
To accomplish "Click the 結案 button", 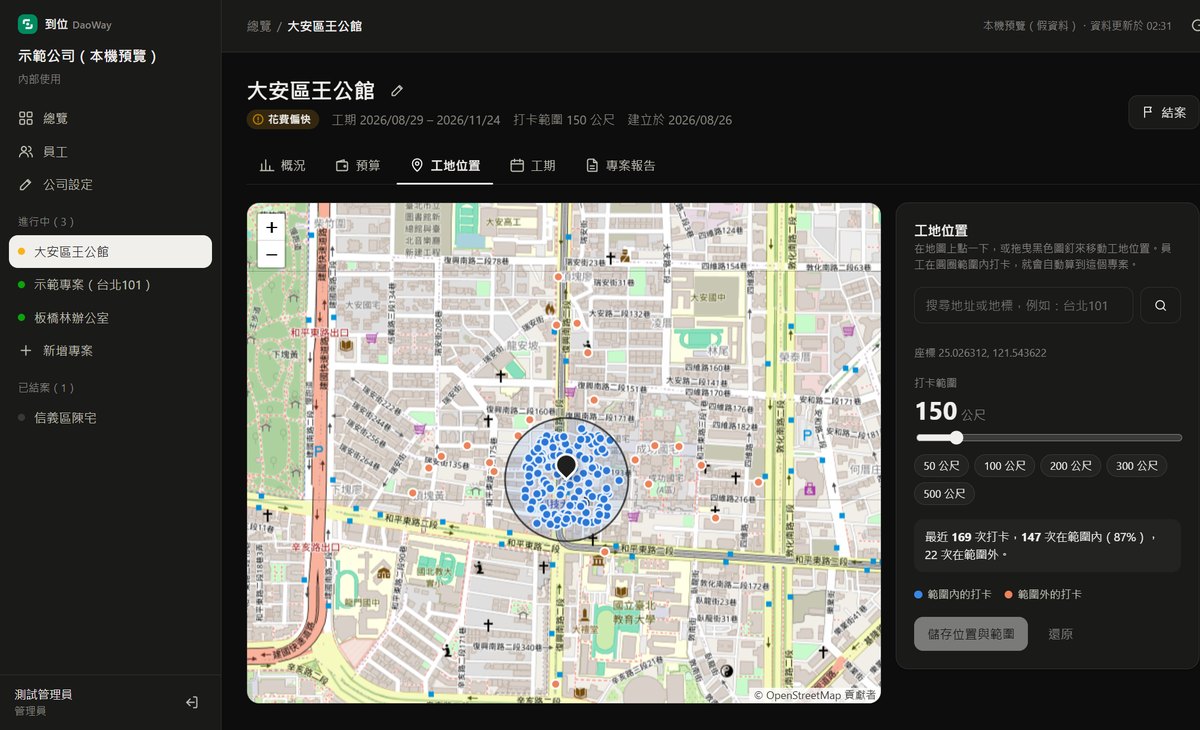I will 1164,113.
